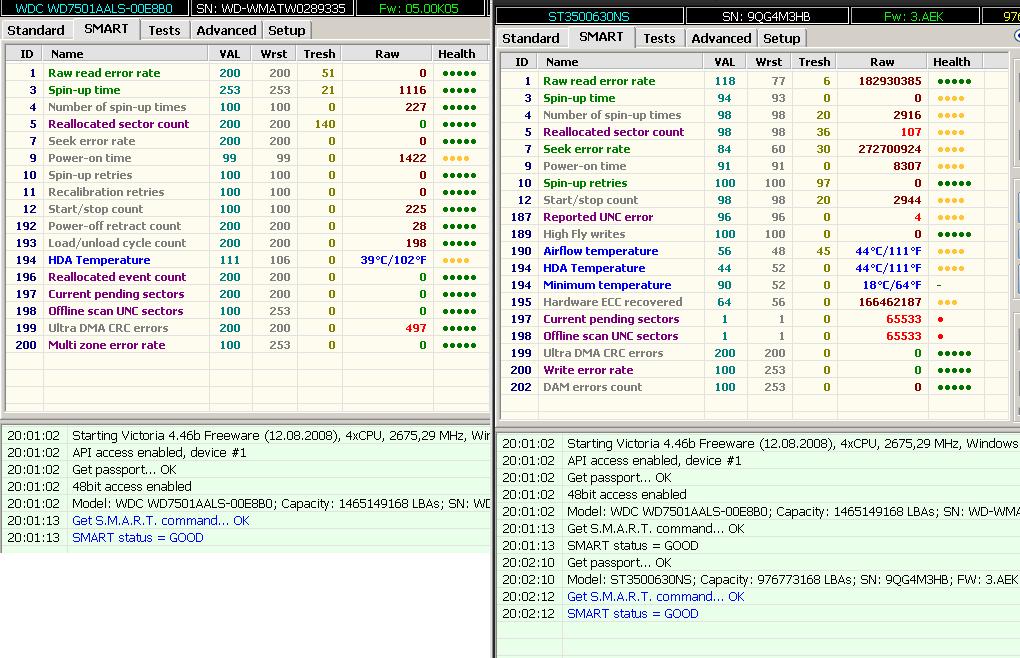Click 'Starting Victoria 4.46b Freeware' in WDC log

[x=281, y=435]
